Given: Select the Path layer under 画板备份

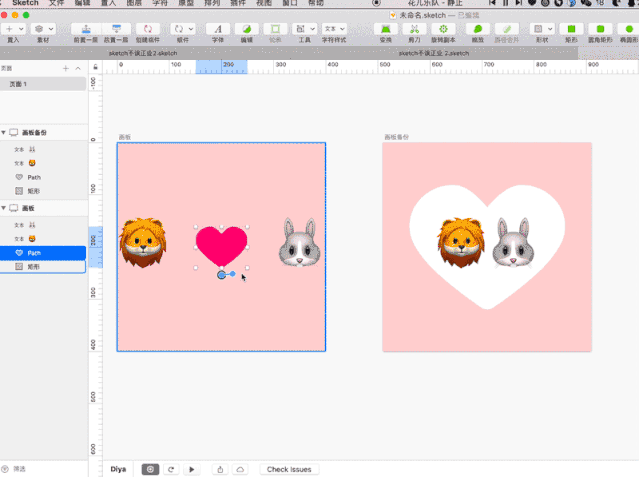Looking at the screenshot, I should [x=43, y=177].
